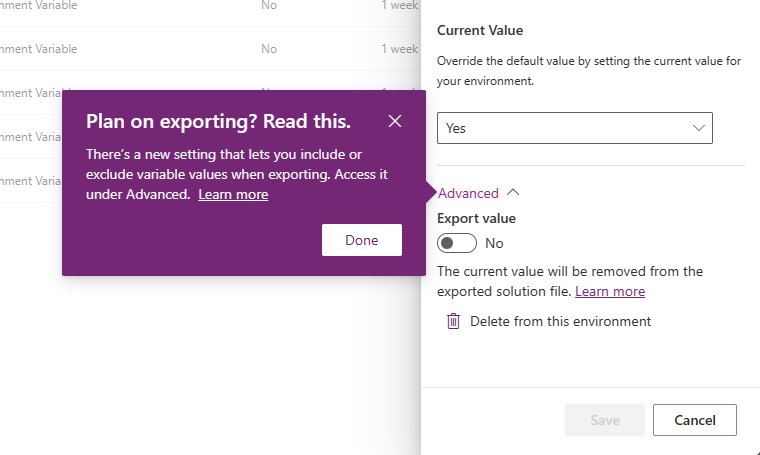Image resolution: width=760 pixels, height=455 pixels.
Task: Click the Save button
Action: point(604,420)
